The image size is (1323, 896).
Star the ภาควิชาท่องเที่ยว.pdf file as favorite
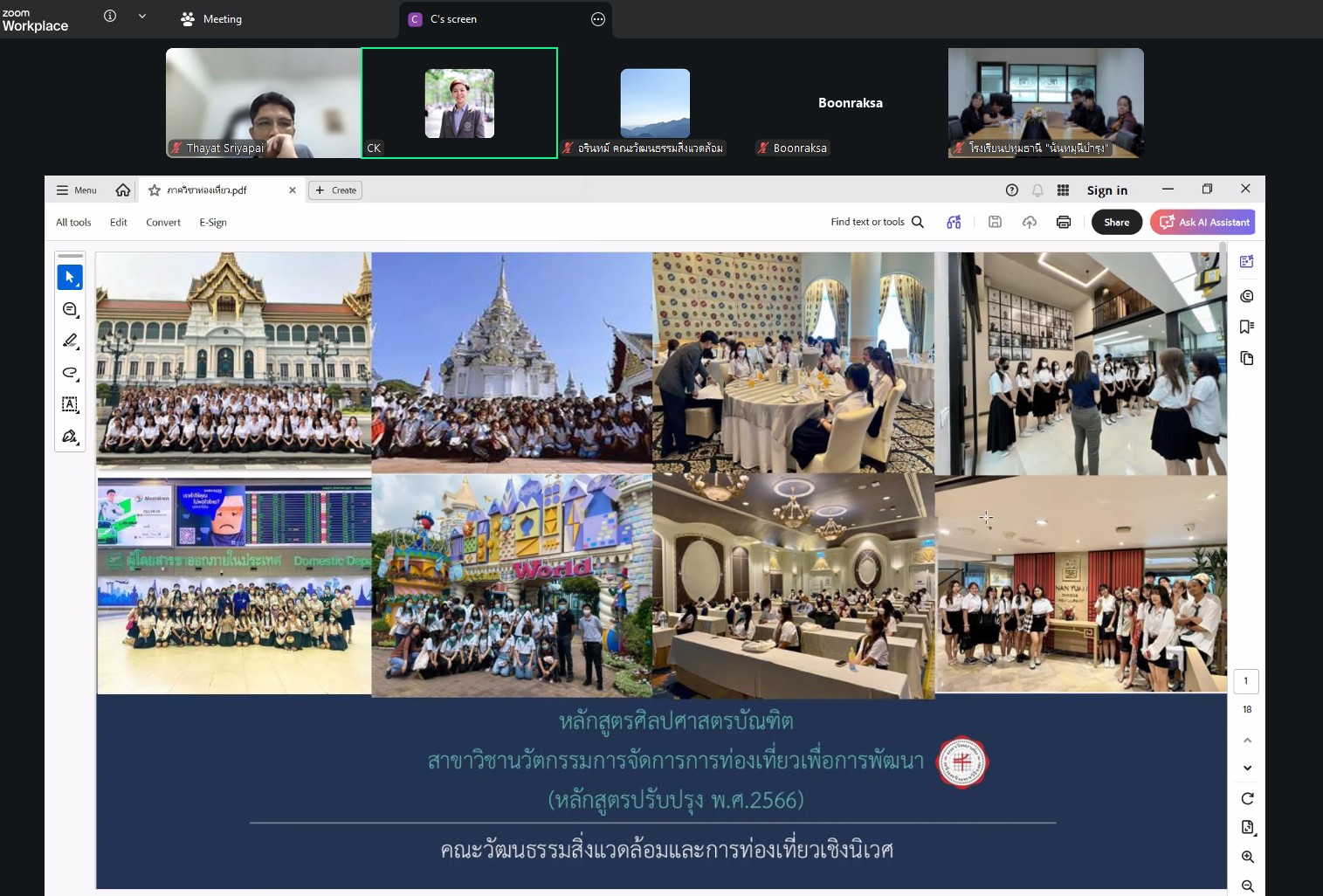pos(155,190)
